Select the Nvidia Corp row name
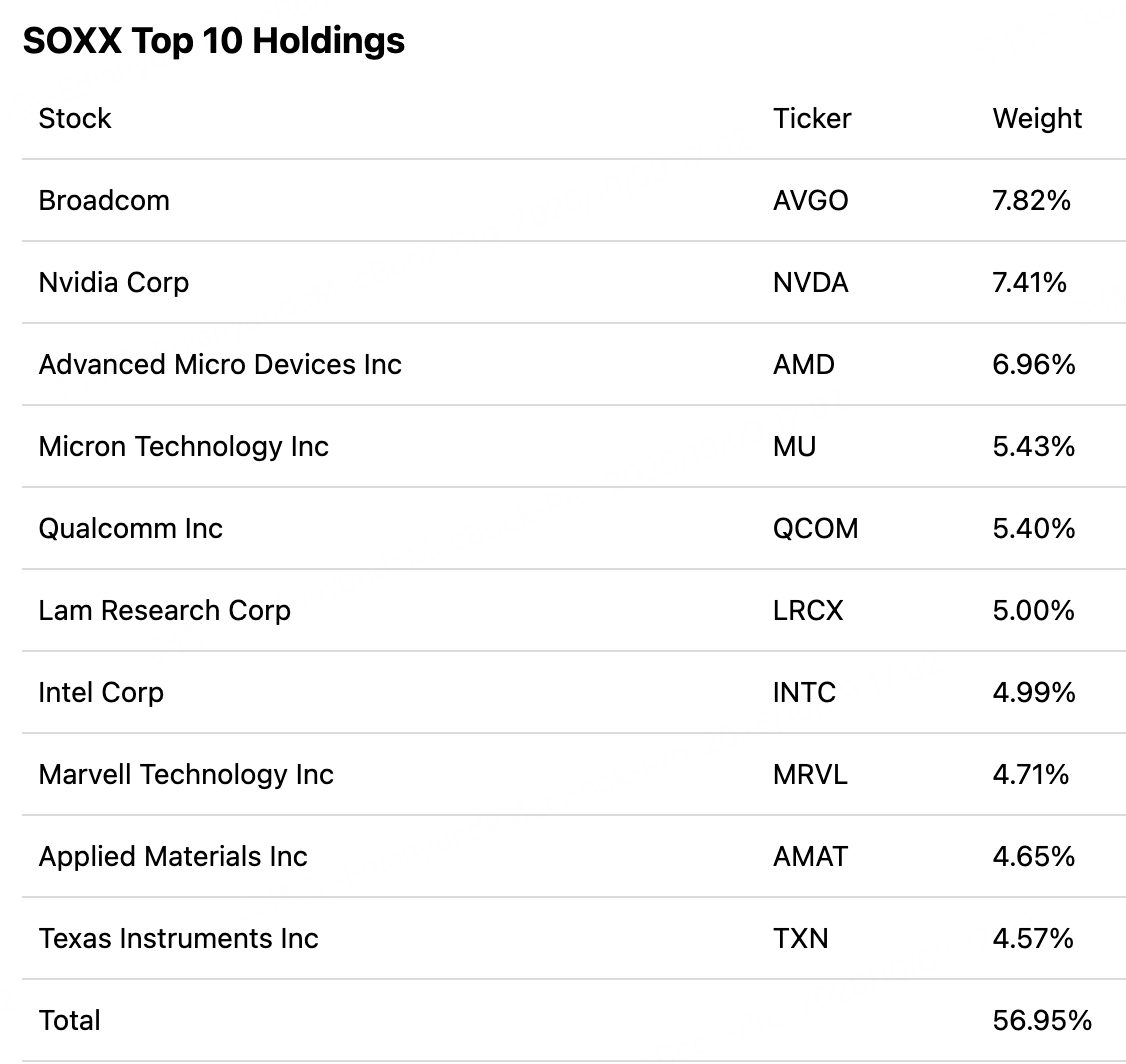 tap(114, 282)
